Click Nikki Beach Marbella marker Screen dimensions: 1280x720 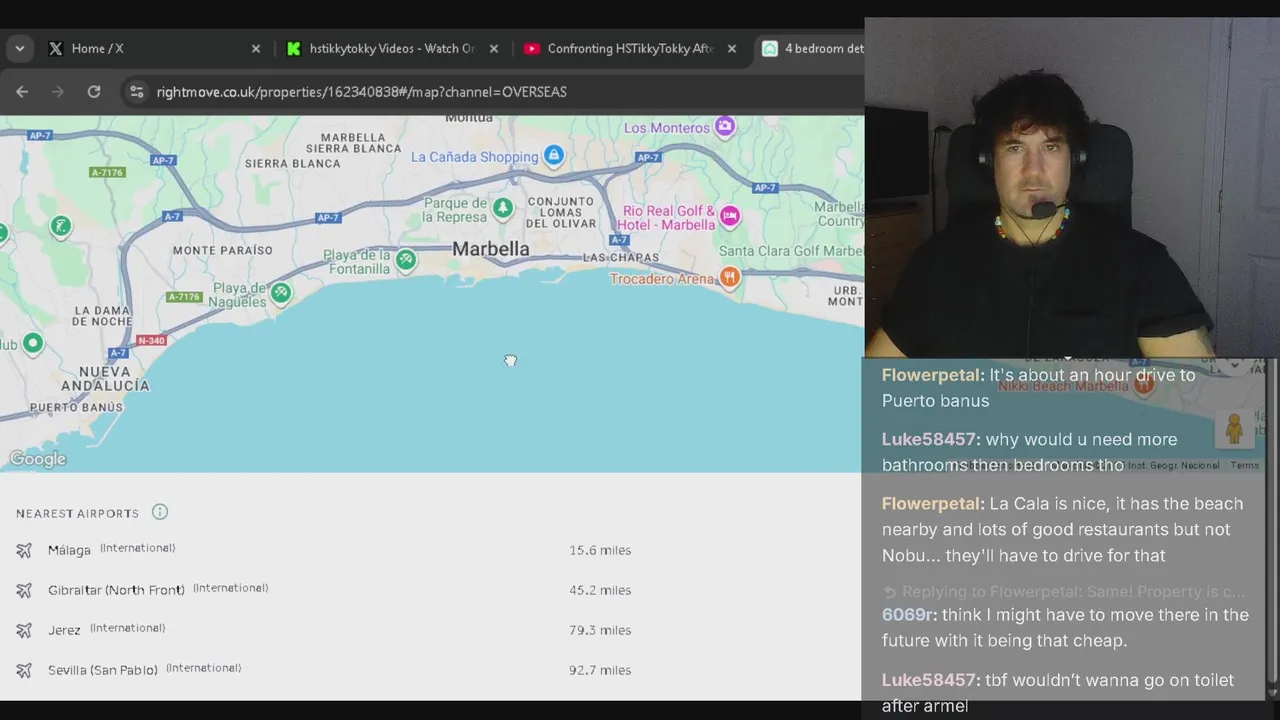click(1143, 386)
